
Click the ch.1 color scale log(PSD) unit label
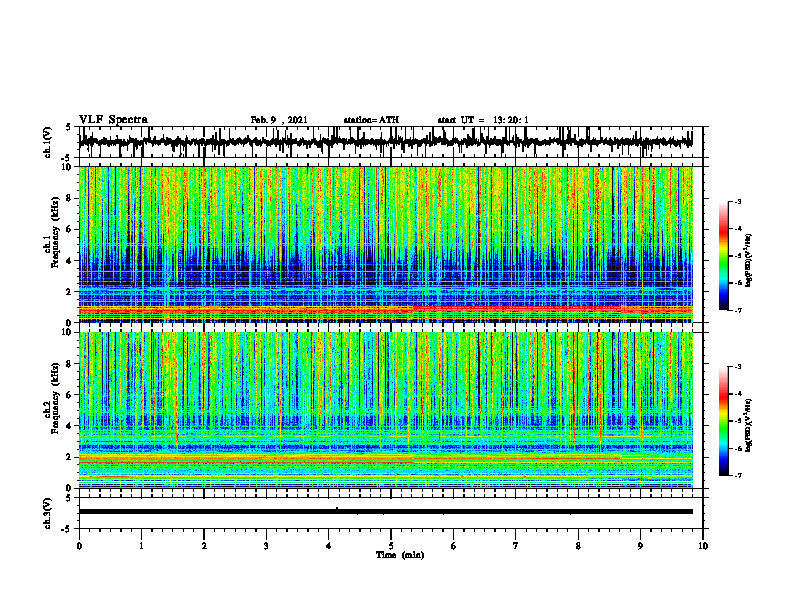pyautogui.click(x=749, y=260)
